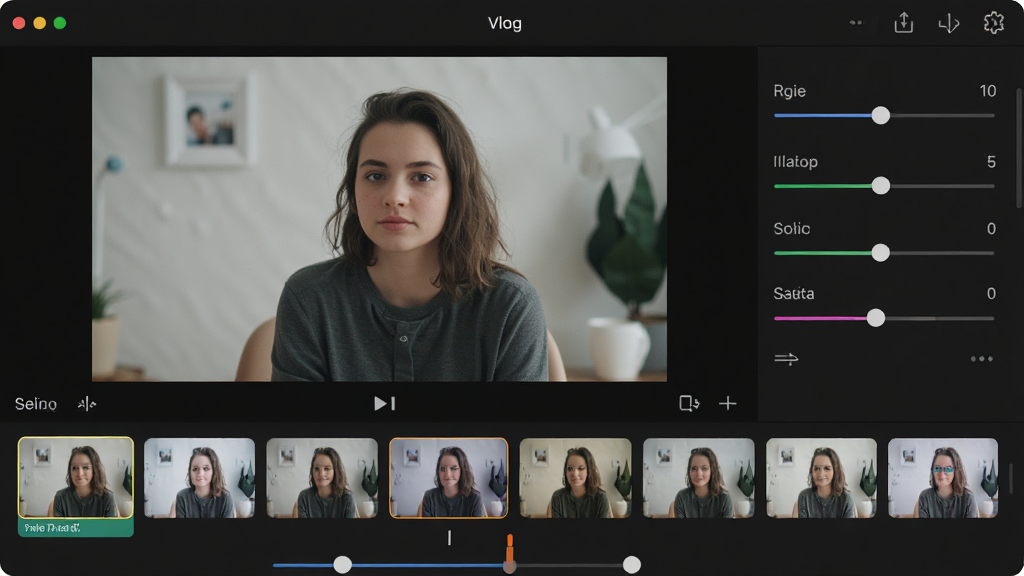Open the share/export icon in title bar
The height and width of the screenshot is (576, 1024).
[904, 23]
